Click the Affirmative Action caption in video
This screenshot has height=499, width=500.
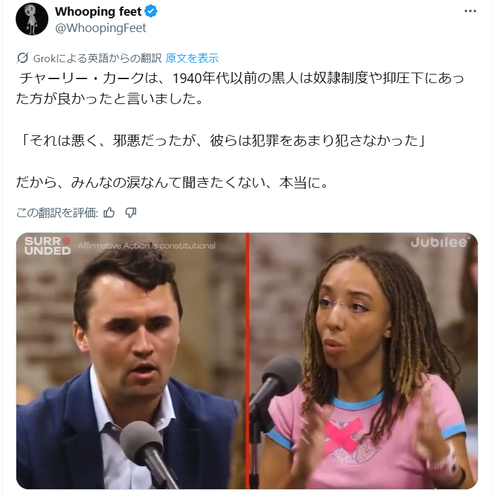tap(147, 246)
